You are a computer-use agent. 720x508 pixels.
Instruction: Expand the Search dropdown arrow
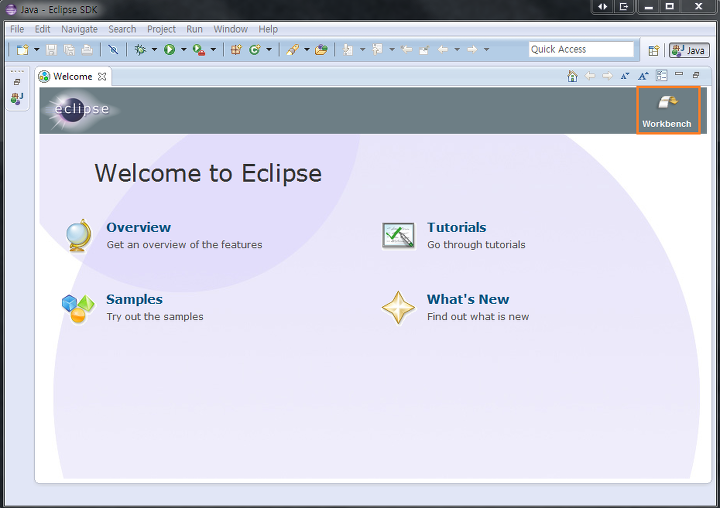[x=307, y=50]
